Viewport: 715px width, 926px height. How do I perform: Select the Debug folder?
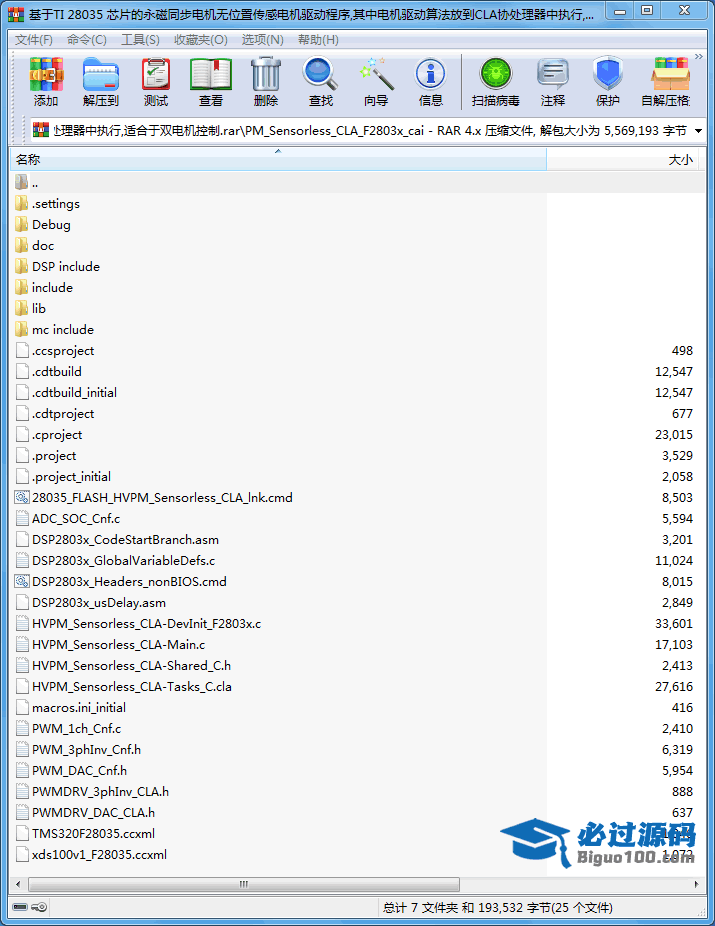click(51, 224)
